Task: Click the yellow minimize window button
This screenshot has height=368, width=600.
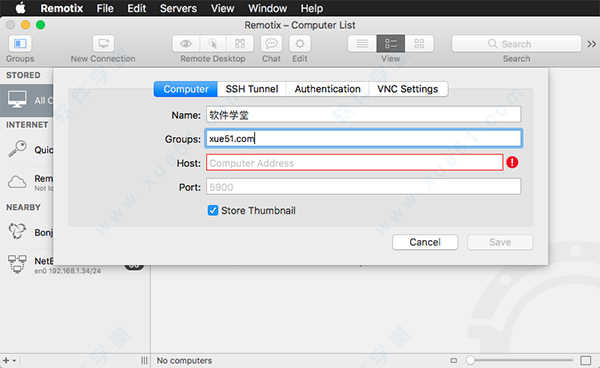Action: coord(25,25)
